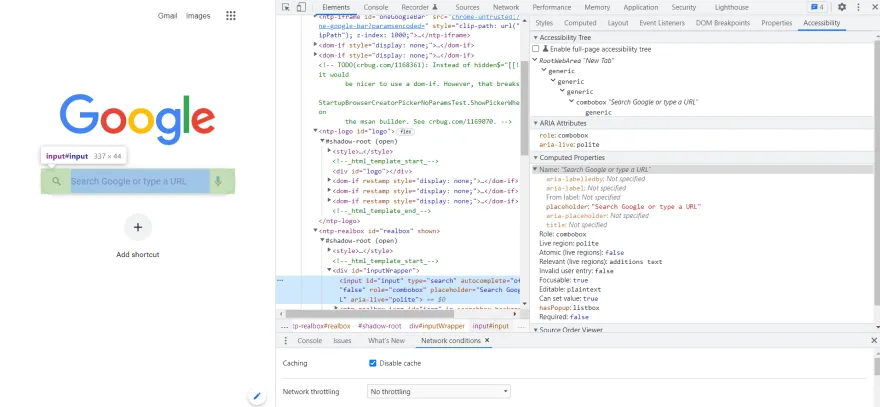Open the Memory panel tab

tap(597, 7)
